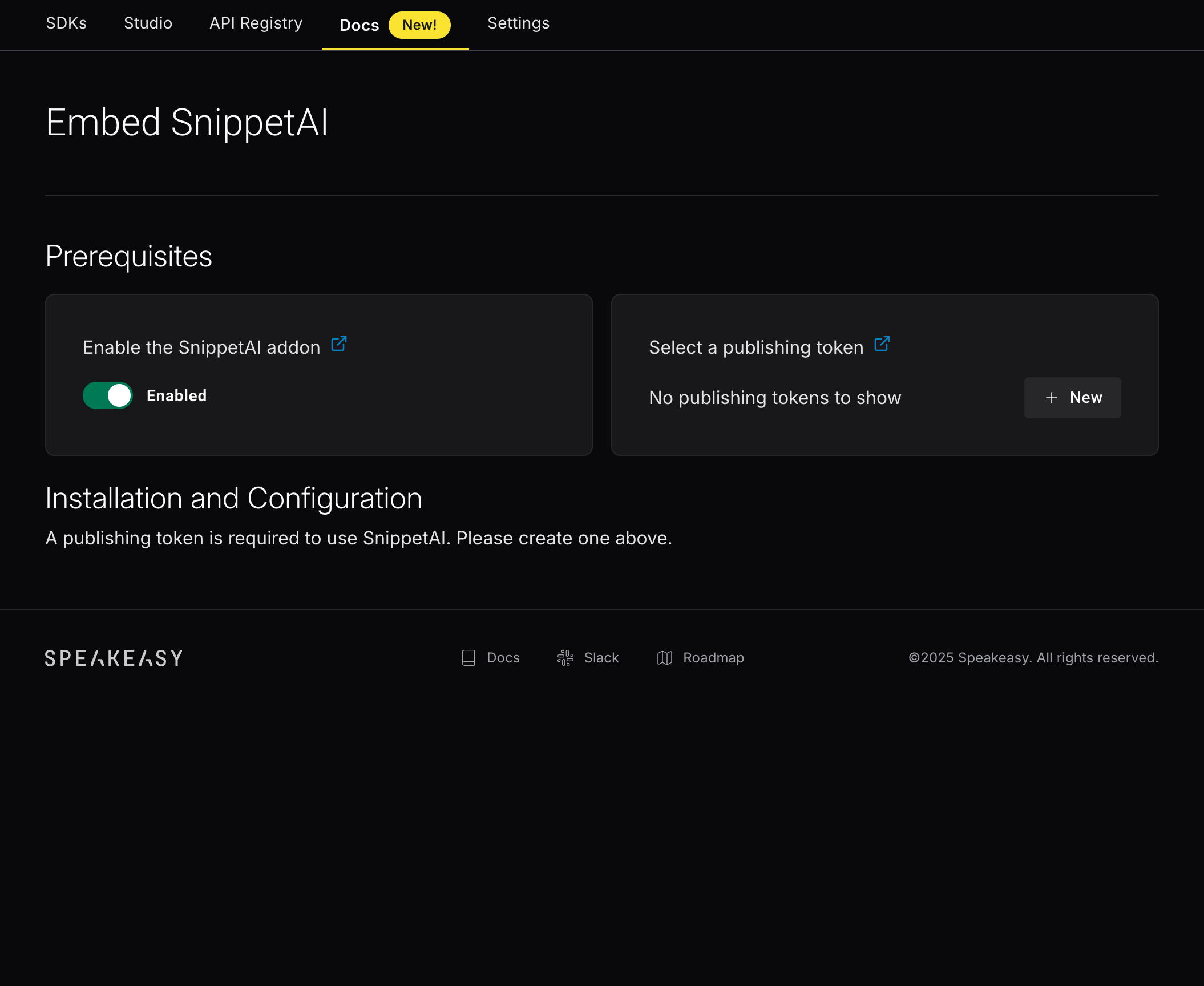This screenshot has width=1204, height=986.
Task: Switch the SnippetAI addon enabled state
Action: 107,395
